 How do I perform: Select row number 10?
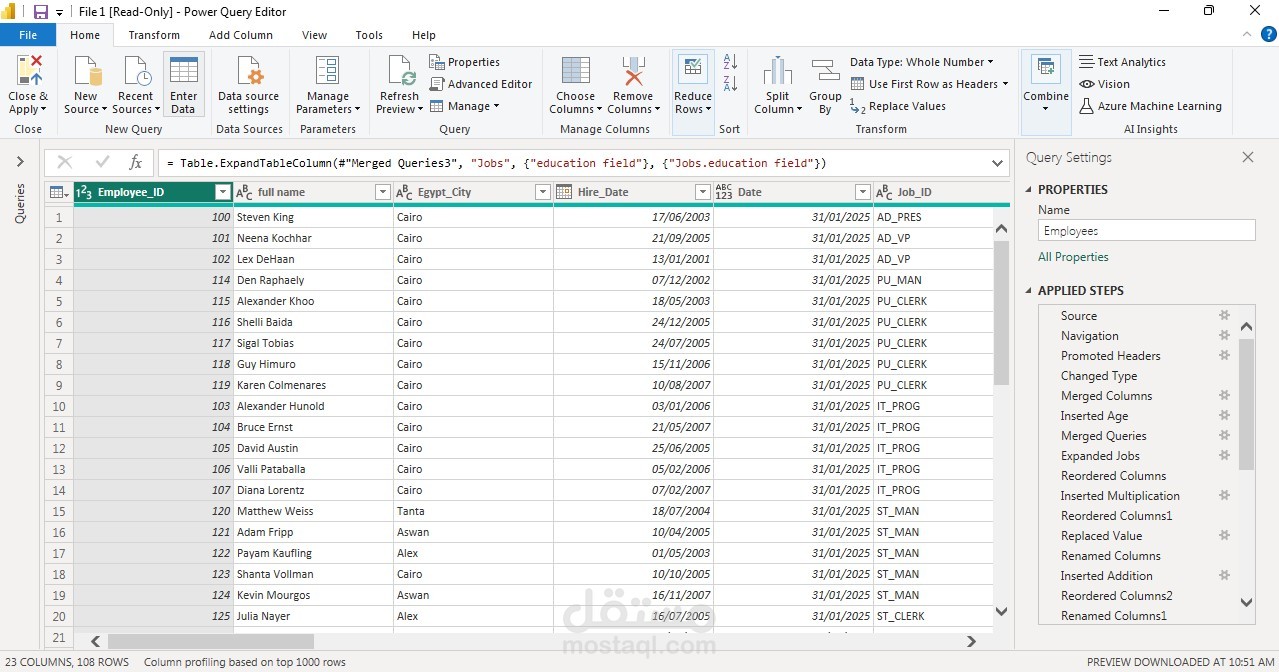(x=59, y=406)
